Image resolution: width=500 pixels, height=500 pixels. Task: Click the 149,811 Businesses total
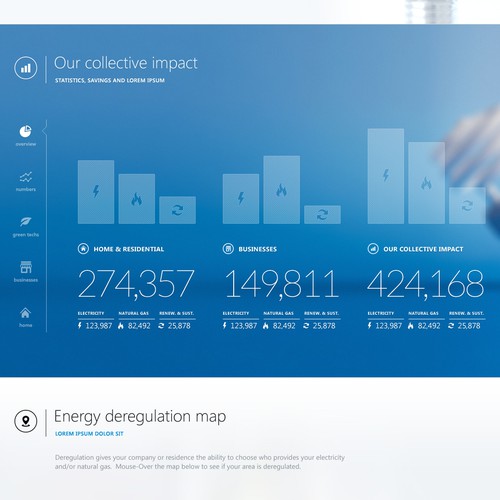coord(282,284)
